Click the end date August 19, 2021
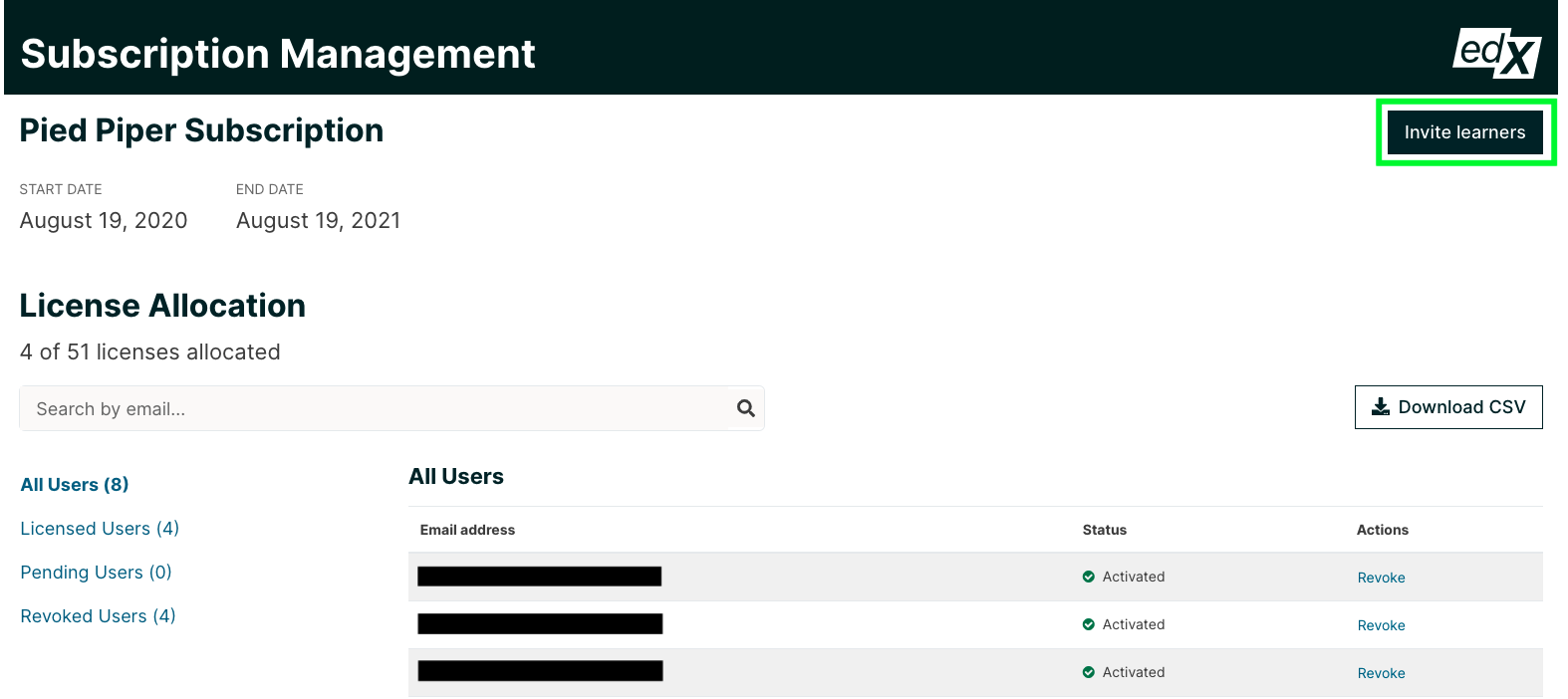Screen dimensions: 1568x699 pyautogui.click(x=319, y=221)
